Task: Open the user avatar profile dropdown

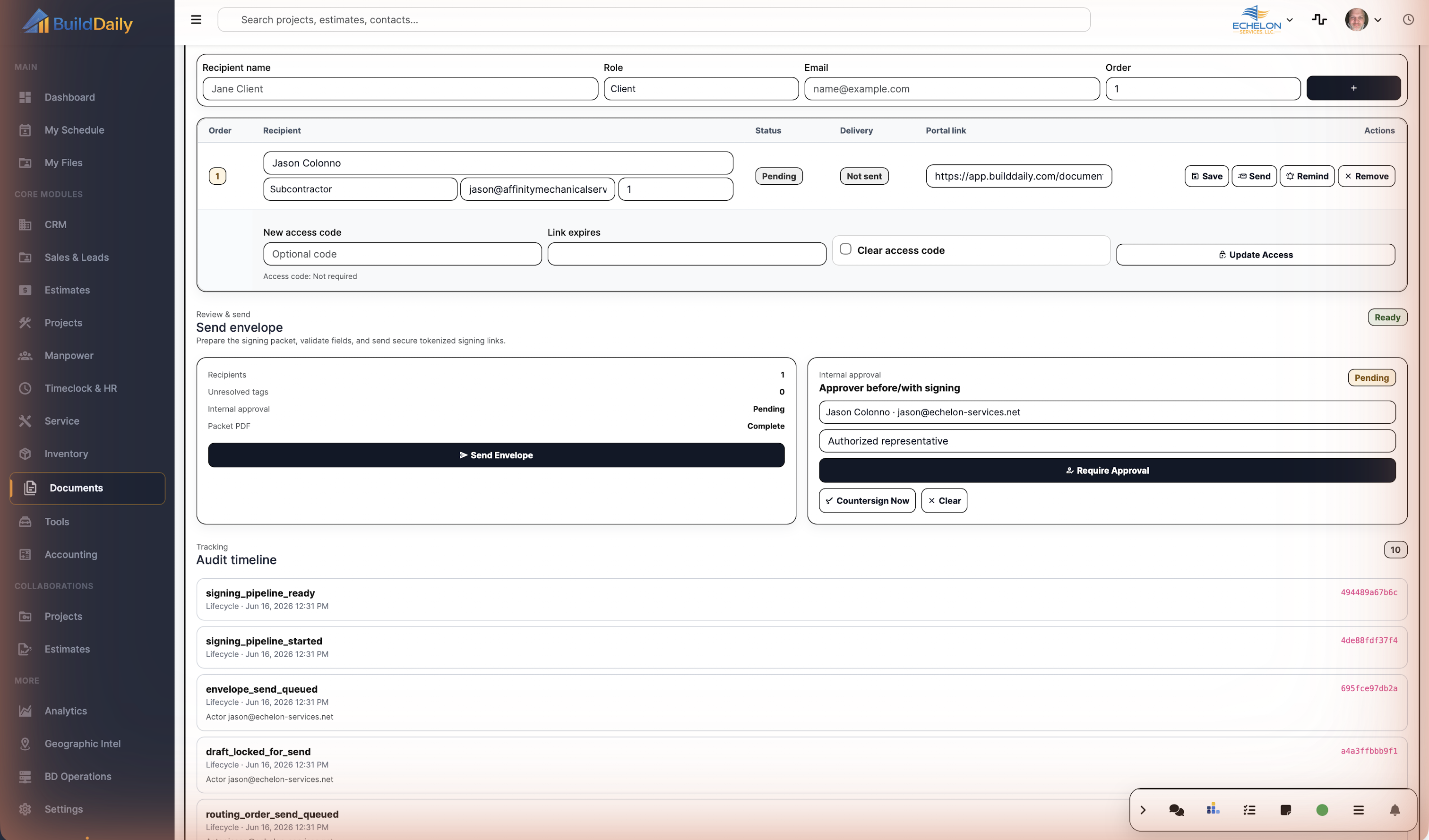Action: click(1363, 20)
